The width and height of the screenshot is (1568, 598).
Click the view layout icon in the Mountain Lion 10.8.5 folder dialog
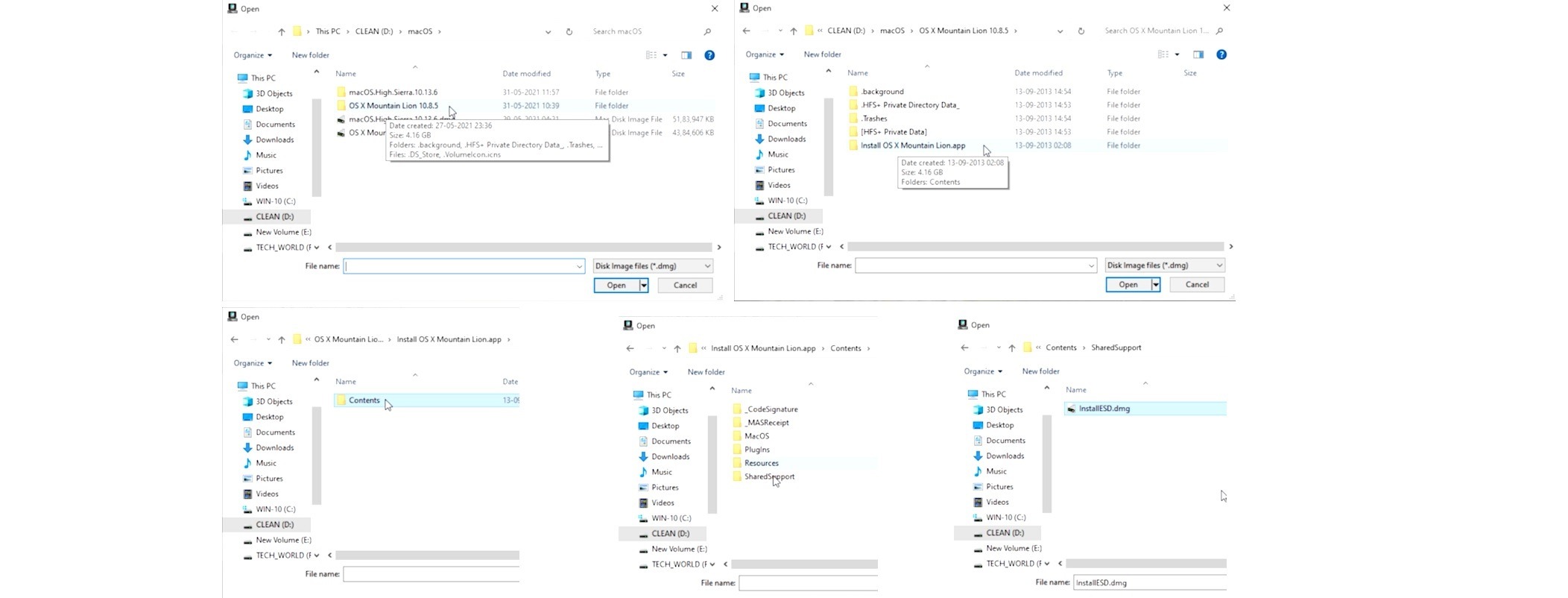[1163, 54]
